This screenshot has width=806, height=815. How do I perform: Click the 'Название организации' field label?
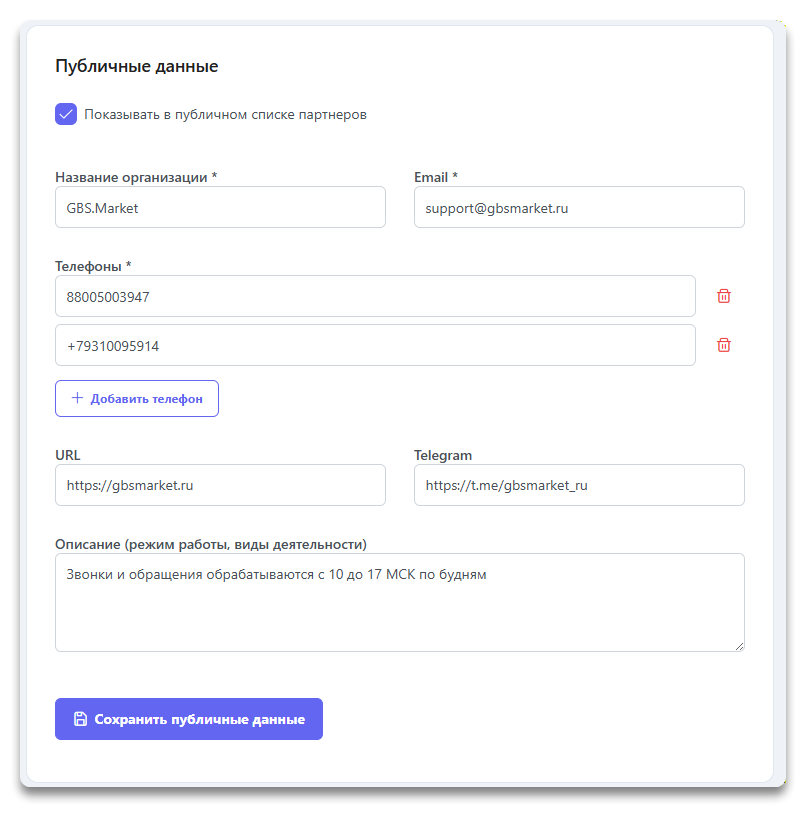(x=135, y=177)
